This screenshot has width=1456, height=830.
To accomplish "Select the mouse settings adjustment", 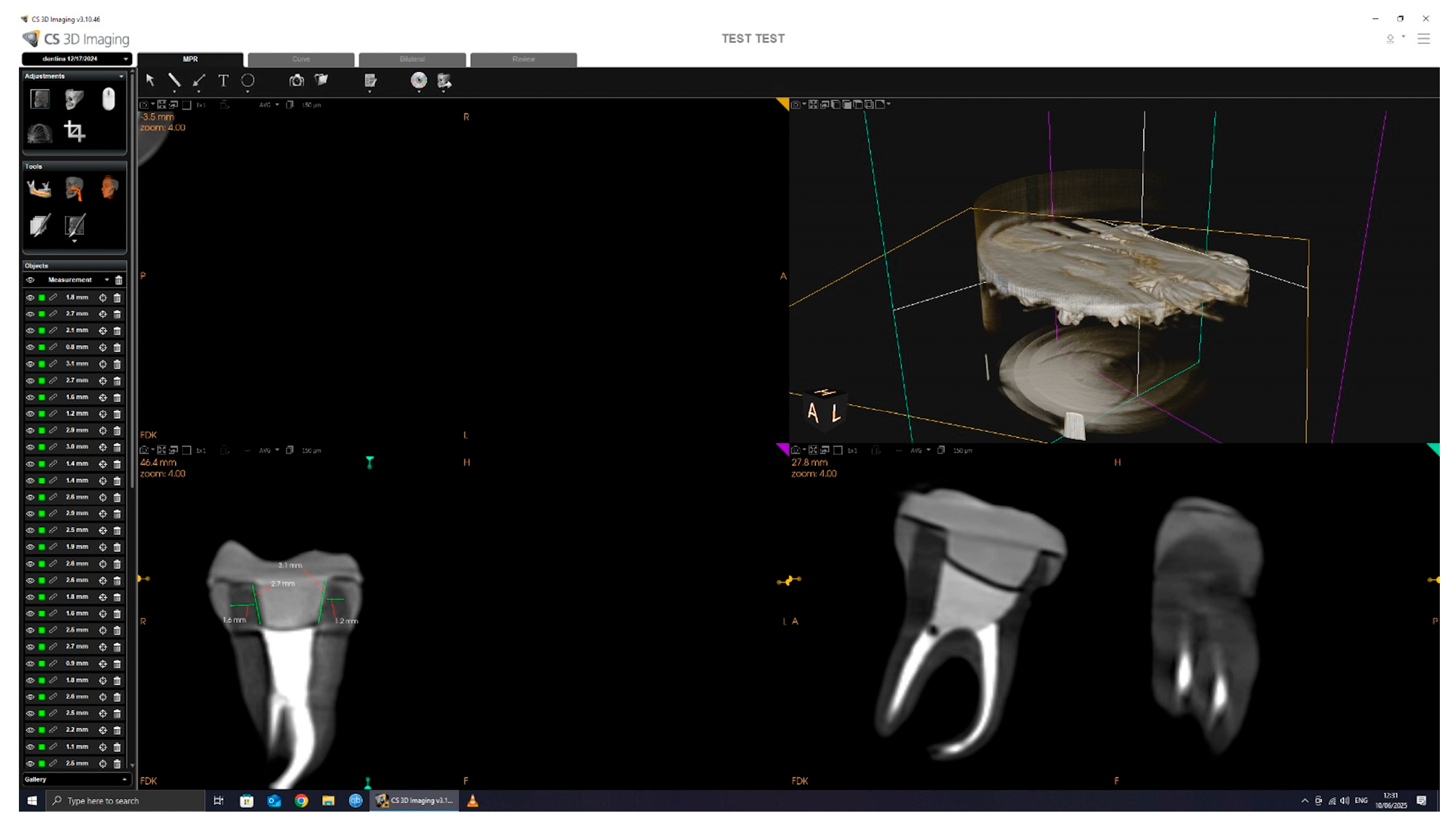I will point(109,99).
